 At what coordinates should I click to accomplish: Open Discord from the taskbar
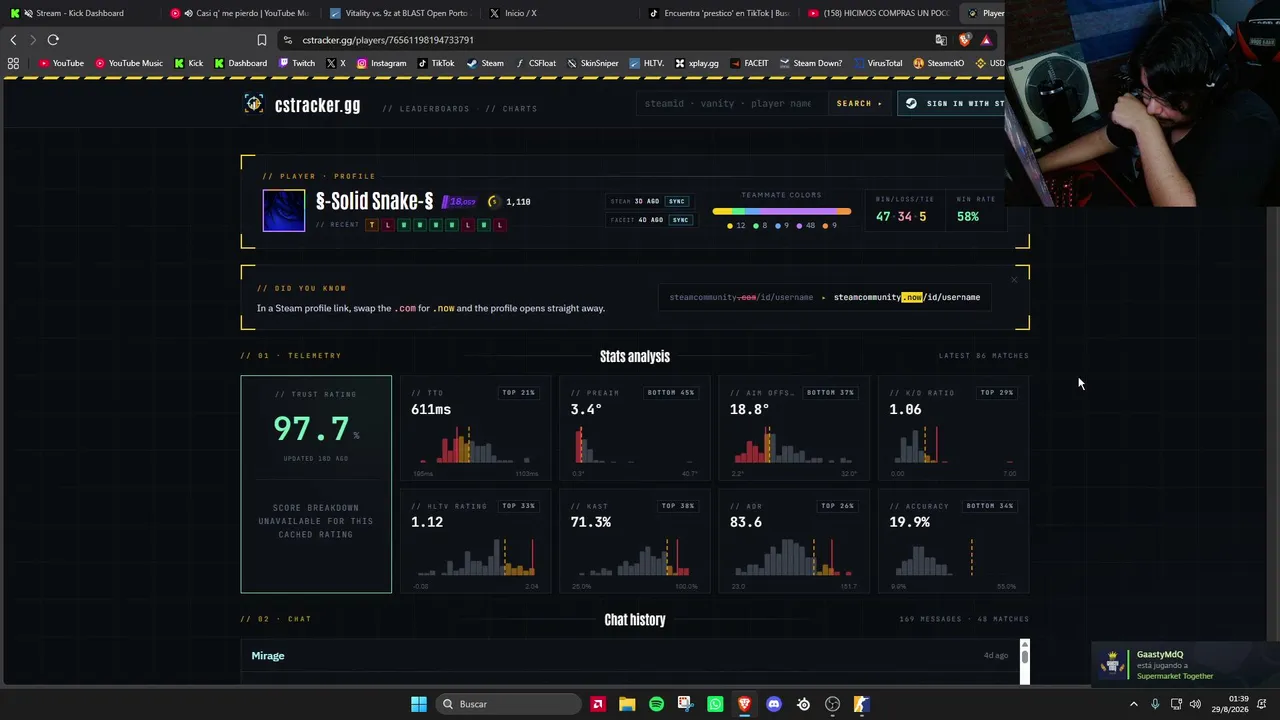774,704
